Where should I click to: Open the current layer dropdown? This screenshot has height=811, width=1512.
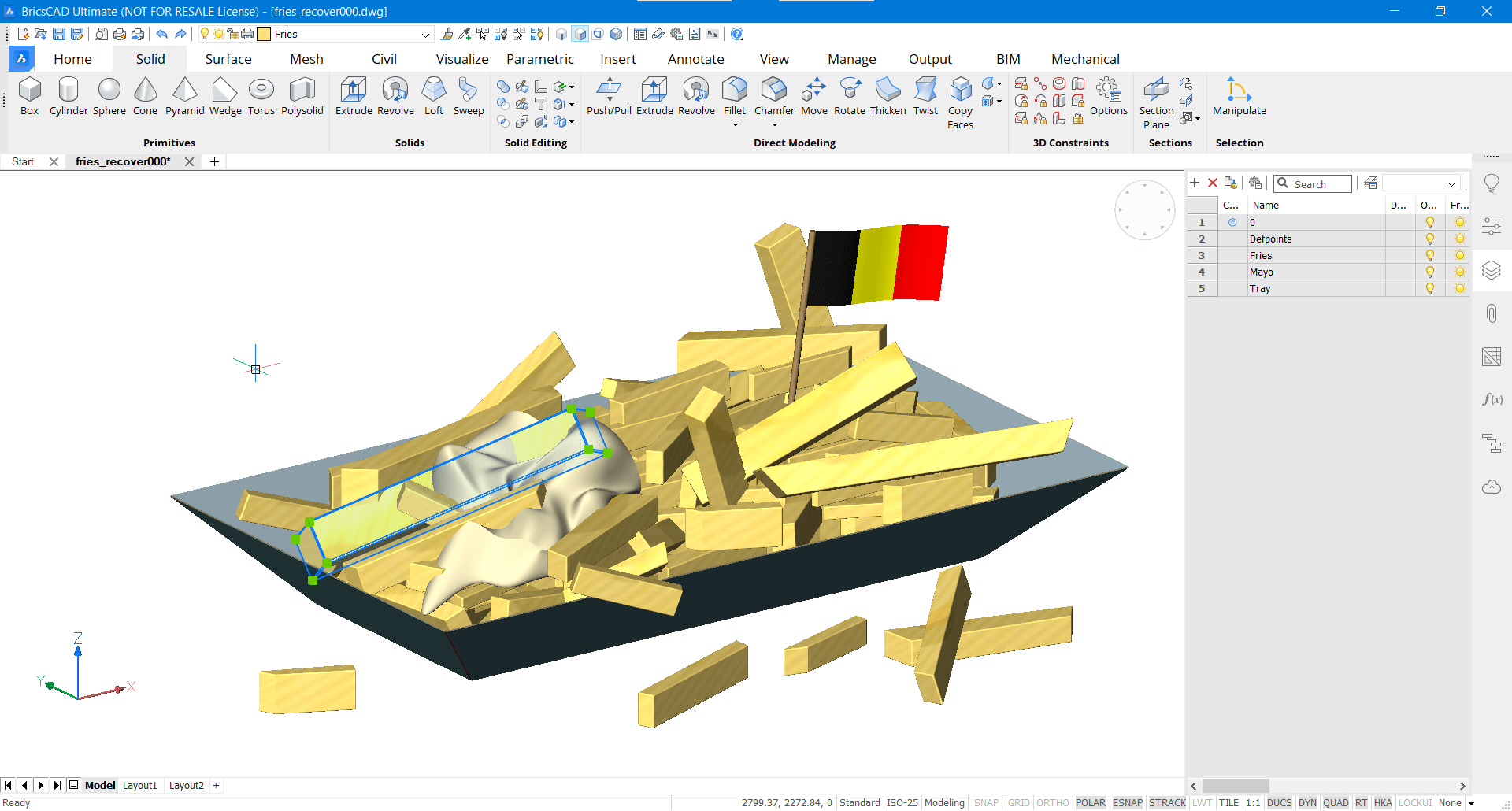425,35
